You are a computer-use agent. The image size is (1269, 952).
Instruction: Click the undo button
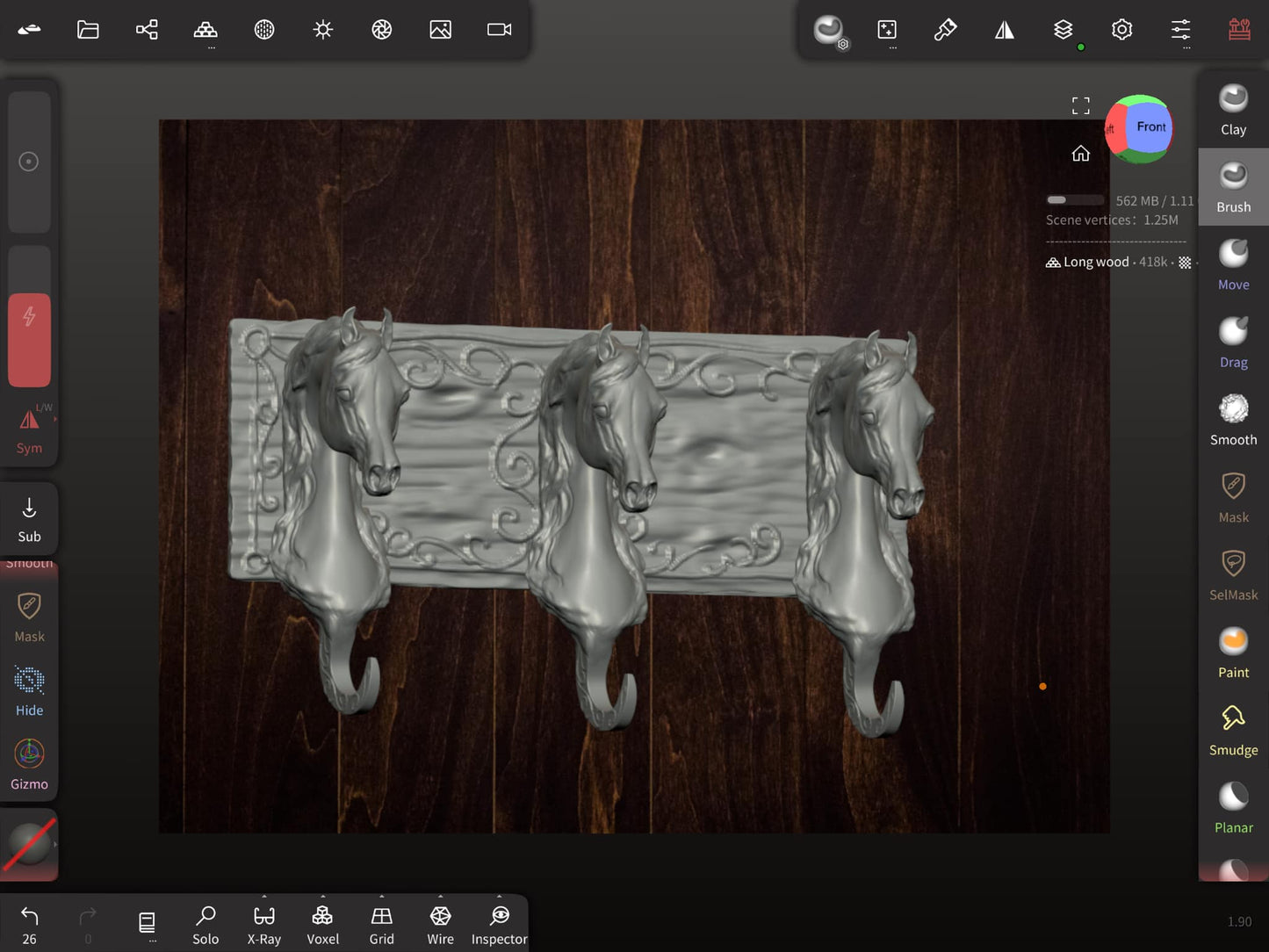(29, 925)
